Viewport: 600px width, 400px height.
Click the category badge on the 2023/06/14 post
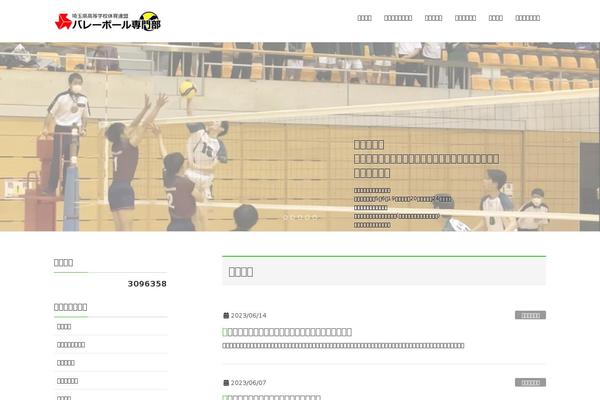click(530, 315)
